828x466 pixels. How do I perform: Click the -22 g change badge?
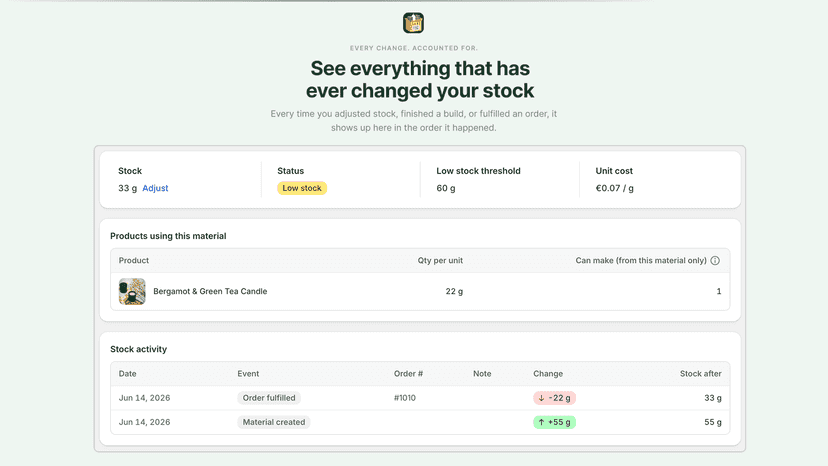(x=554, y=398)
